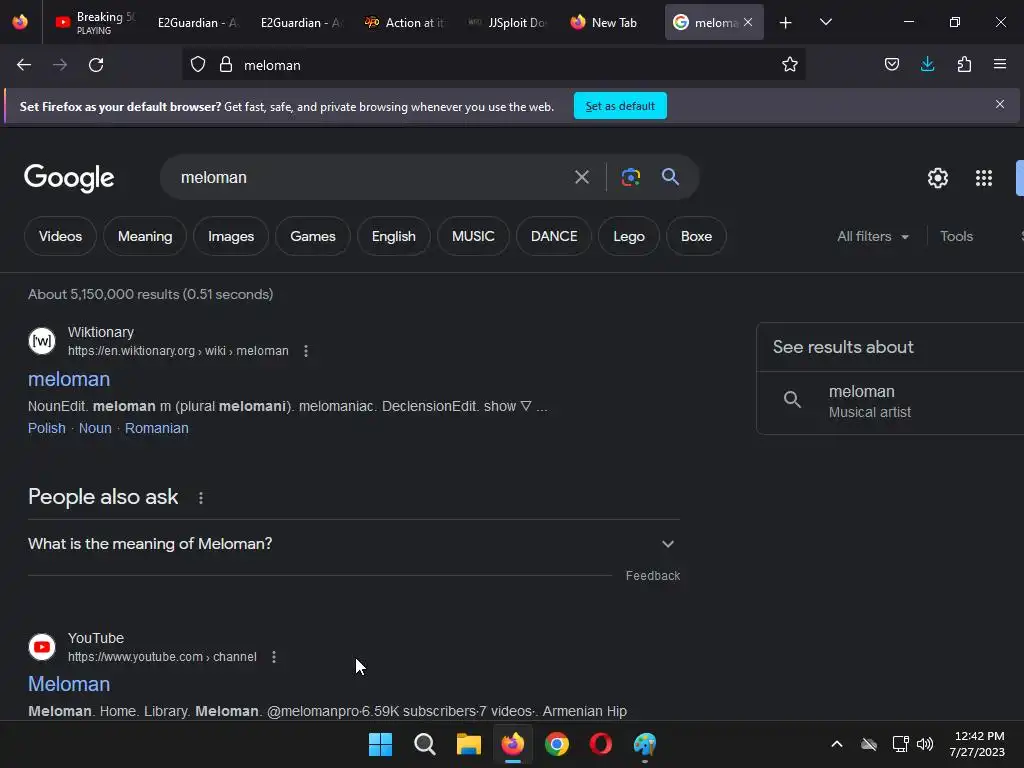Open the Firefox downloads panel

pyautogui.click(x=927, y=65)
